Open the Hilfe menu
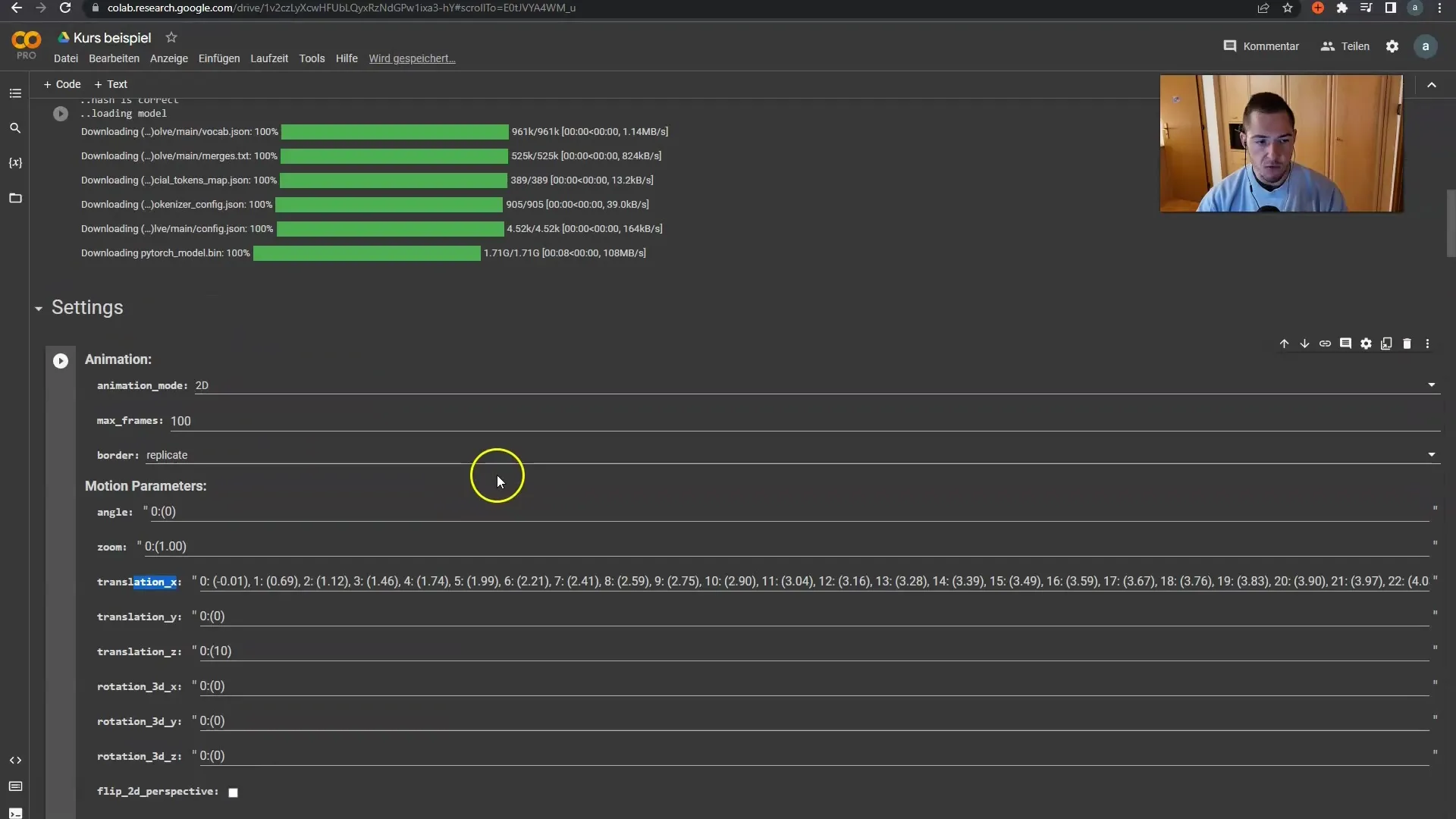Image resolution: width=1456 pixels, height=819 pixels. tap(347, 58)
